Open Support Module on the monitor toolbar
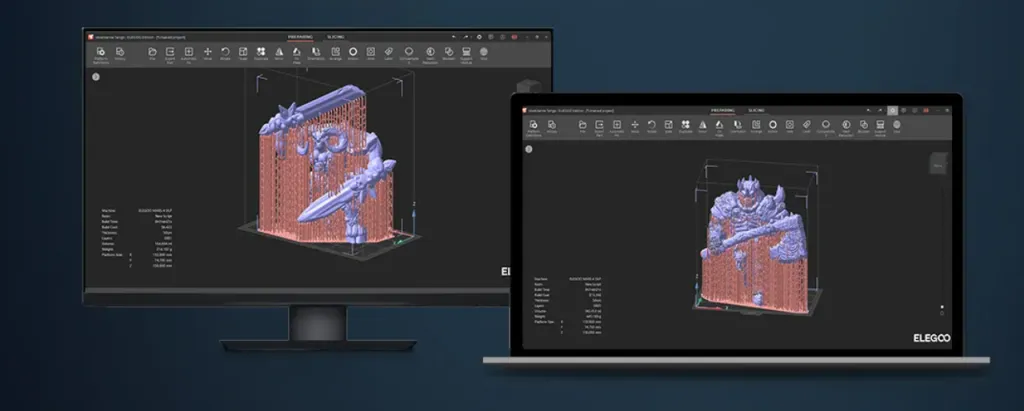 465,53
